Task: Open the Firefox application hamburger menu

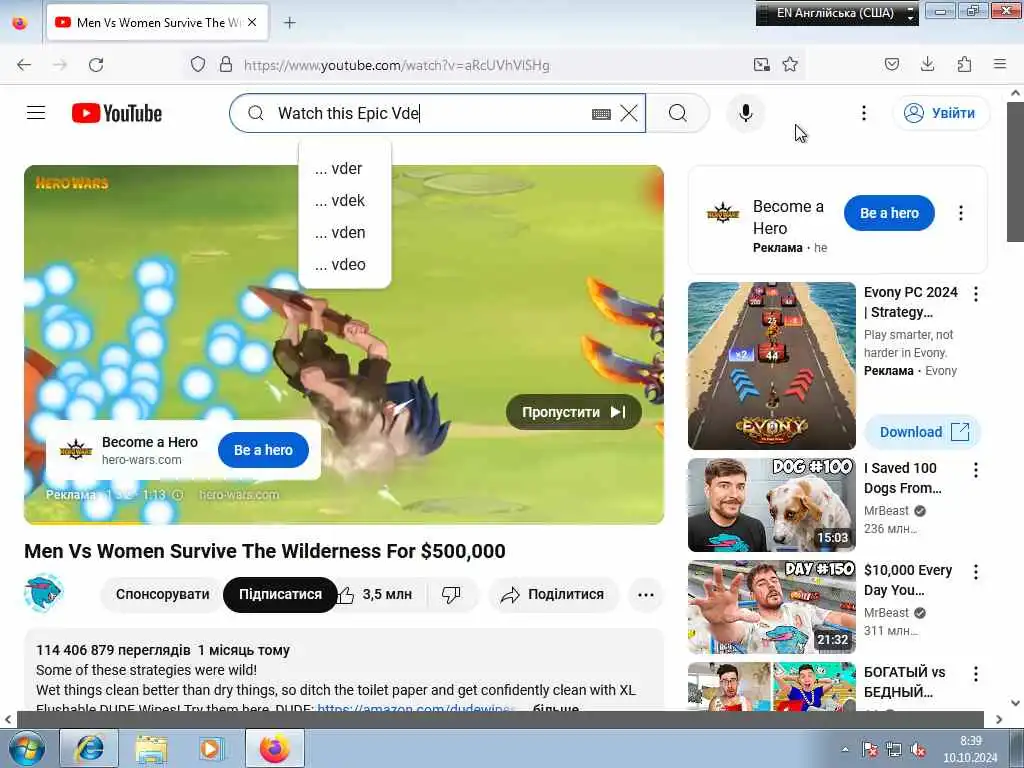Action: [x=1000, y=64]
